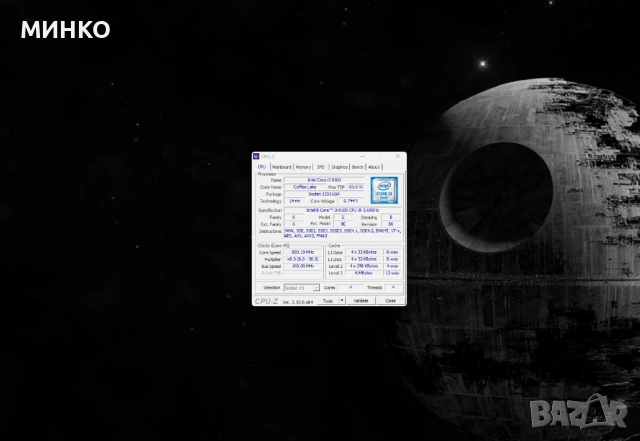This screenshot has width=640, height=441.
Task: Click the Stepping value field
Action: [391, 218]
